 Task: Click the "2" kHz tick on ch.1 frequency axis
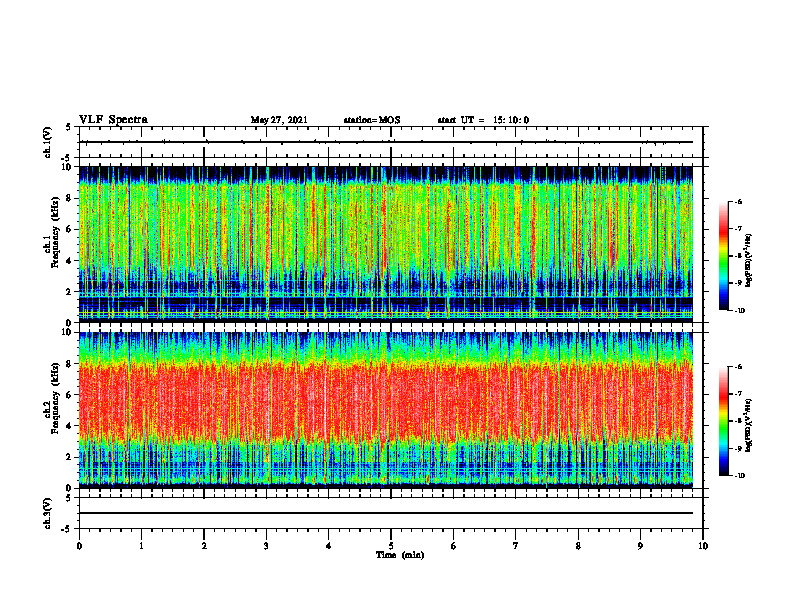(x=70, y=292)
